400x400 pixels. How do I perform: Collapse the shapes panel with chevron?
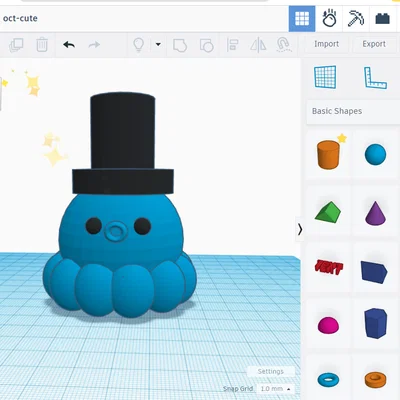pyautogui.click(x=300, y=229)
